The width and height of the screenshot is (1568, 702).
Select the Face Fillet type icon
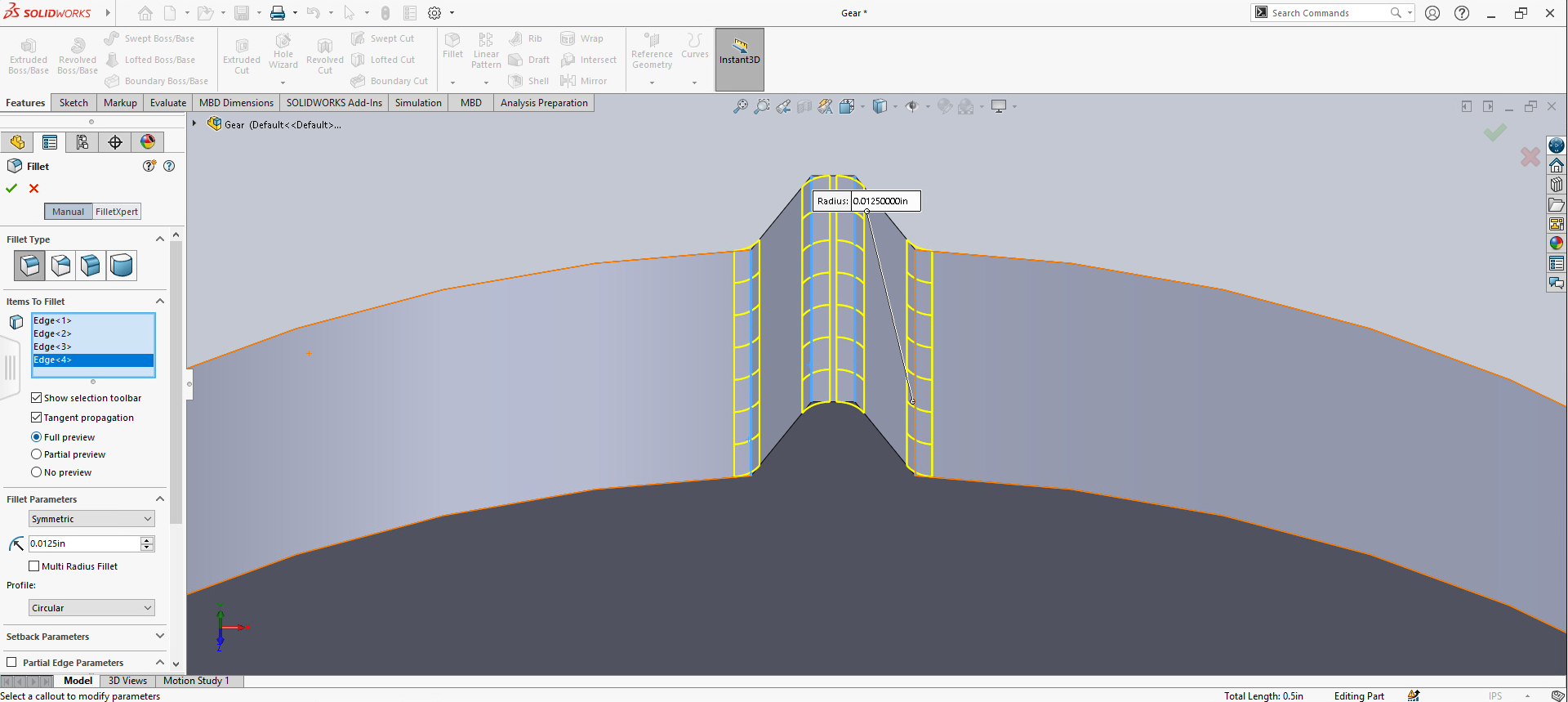[x=91, y=266]
